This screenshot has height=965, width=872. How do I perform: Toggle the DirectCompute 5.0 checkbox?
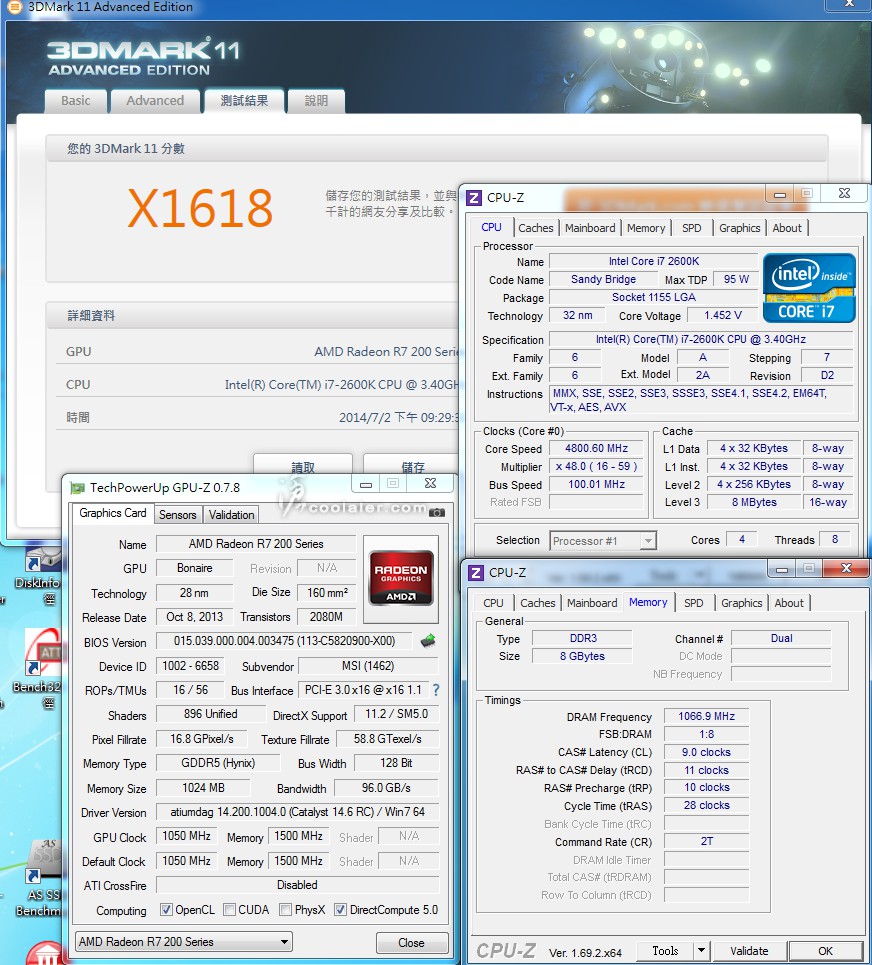[340, 910]
